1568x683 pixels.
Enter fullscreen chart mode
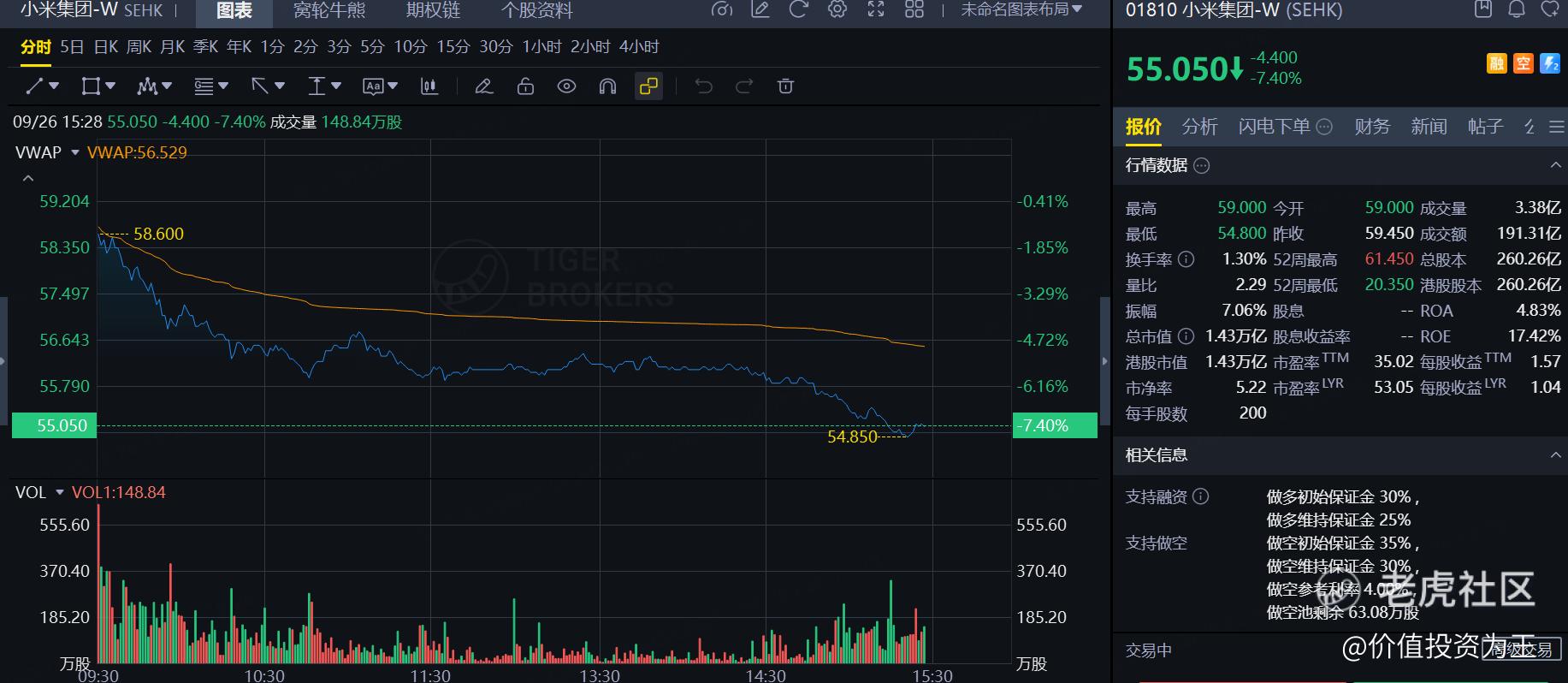coord(876,9)
